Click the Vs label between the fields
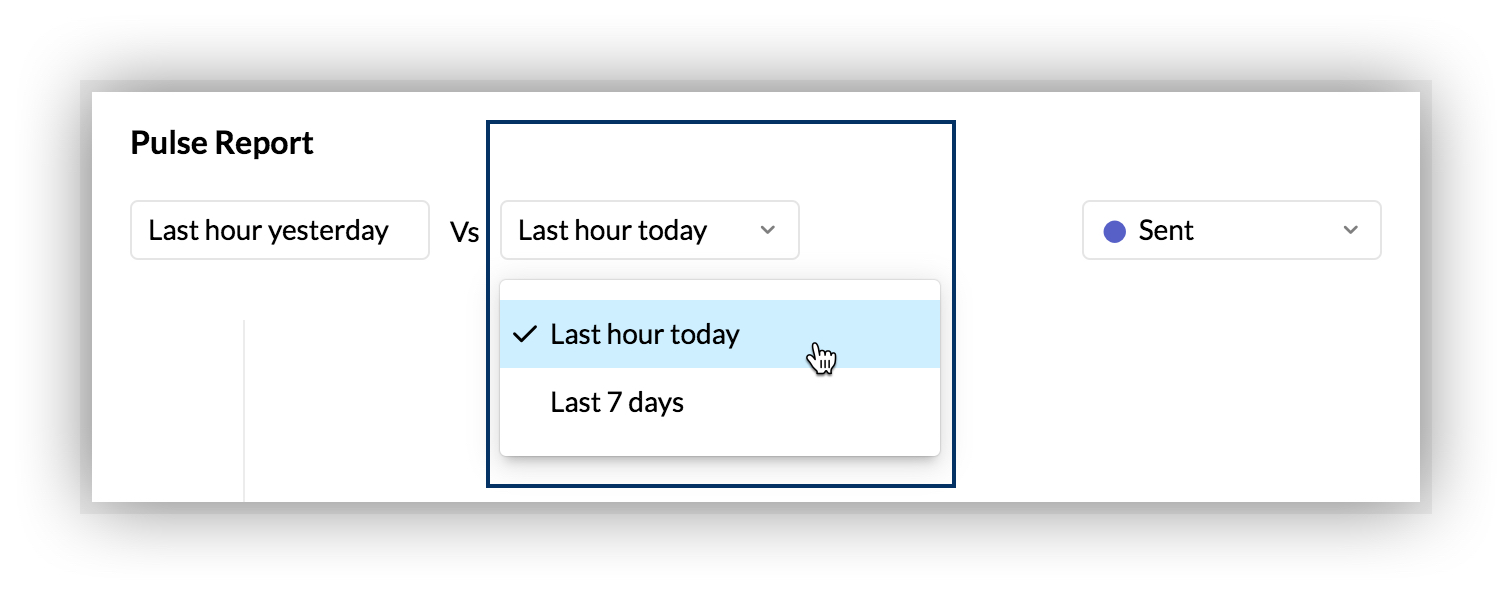1512x594 pixels. tap(464, 232)
